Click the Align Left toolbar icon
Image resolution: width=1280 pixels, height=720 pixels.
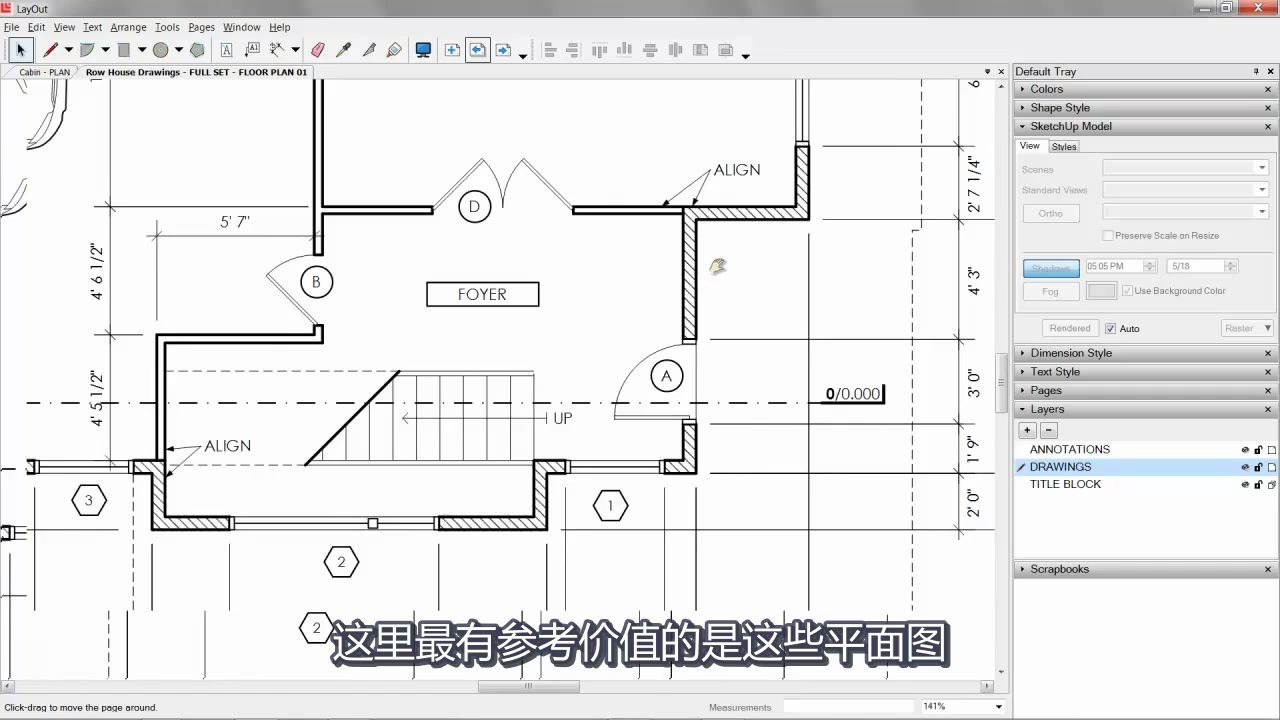(549, 50)
